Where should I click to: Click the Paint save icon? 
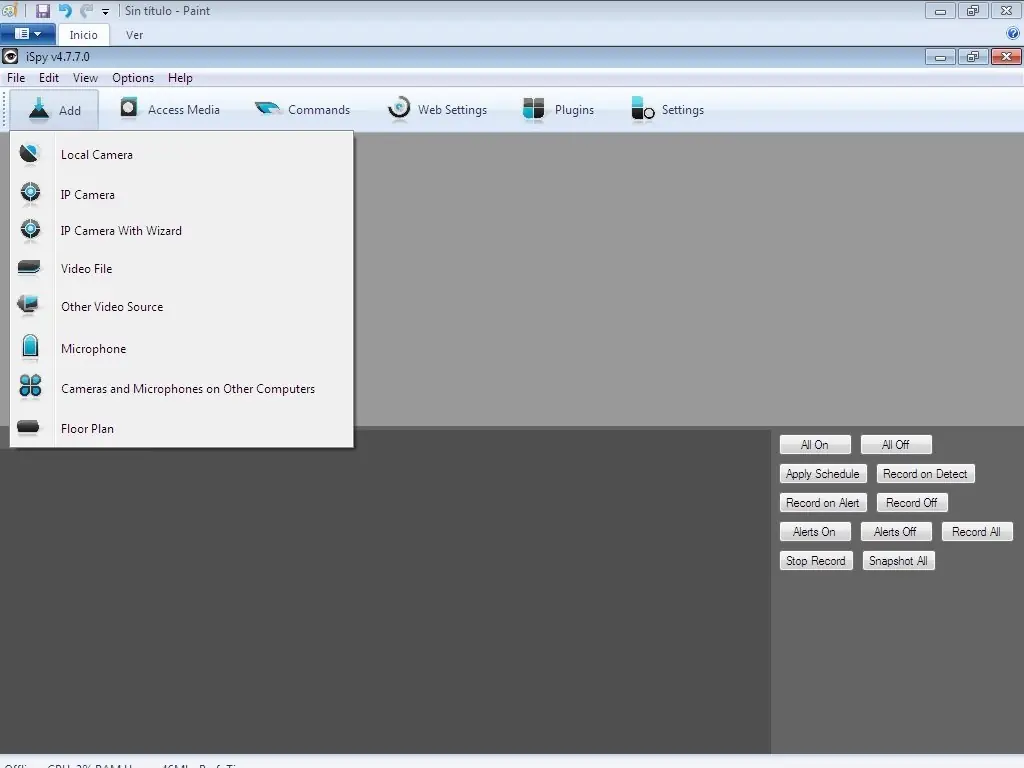click(43, 10)
